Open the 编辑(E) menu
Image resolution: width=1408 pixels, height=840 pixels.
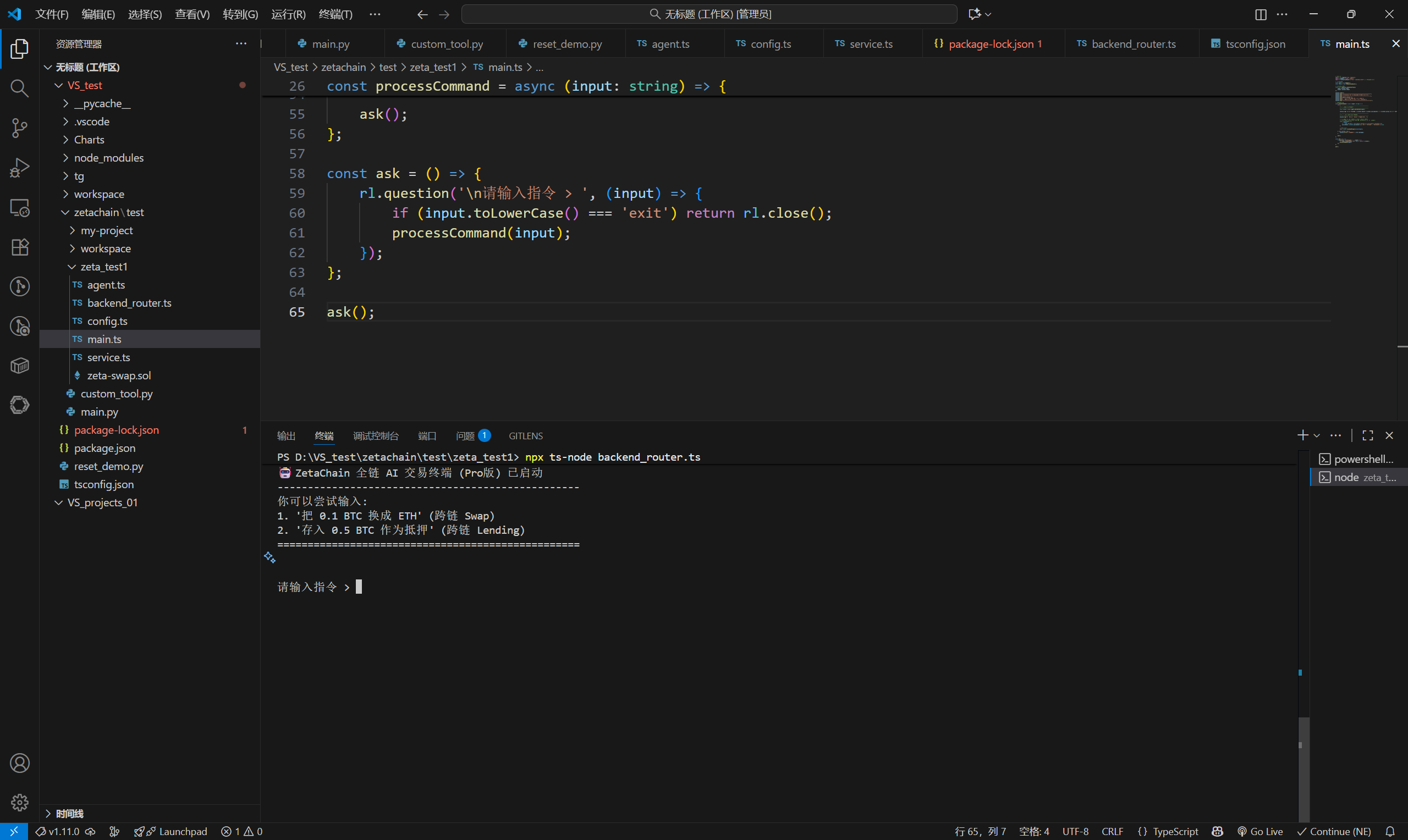[x=98, y=14]
